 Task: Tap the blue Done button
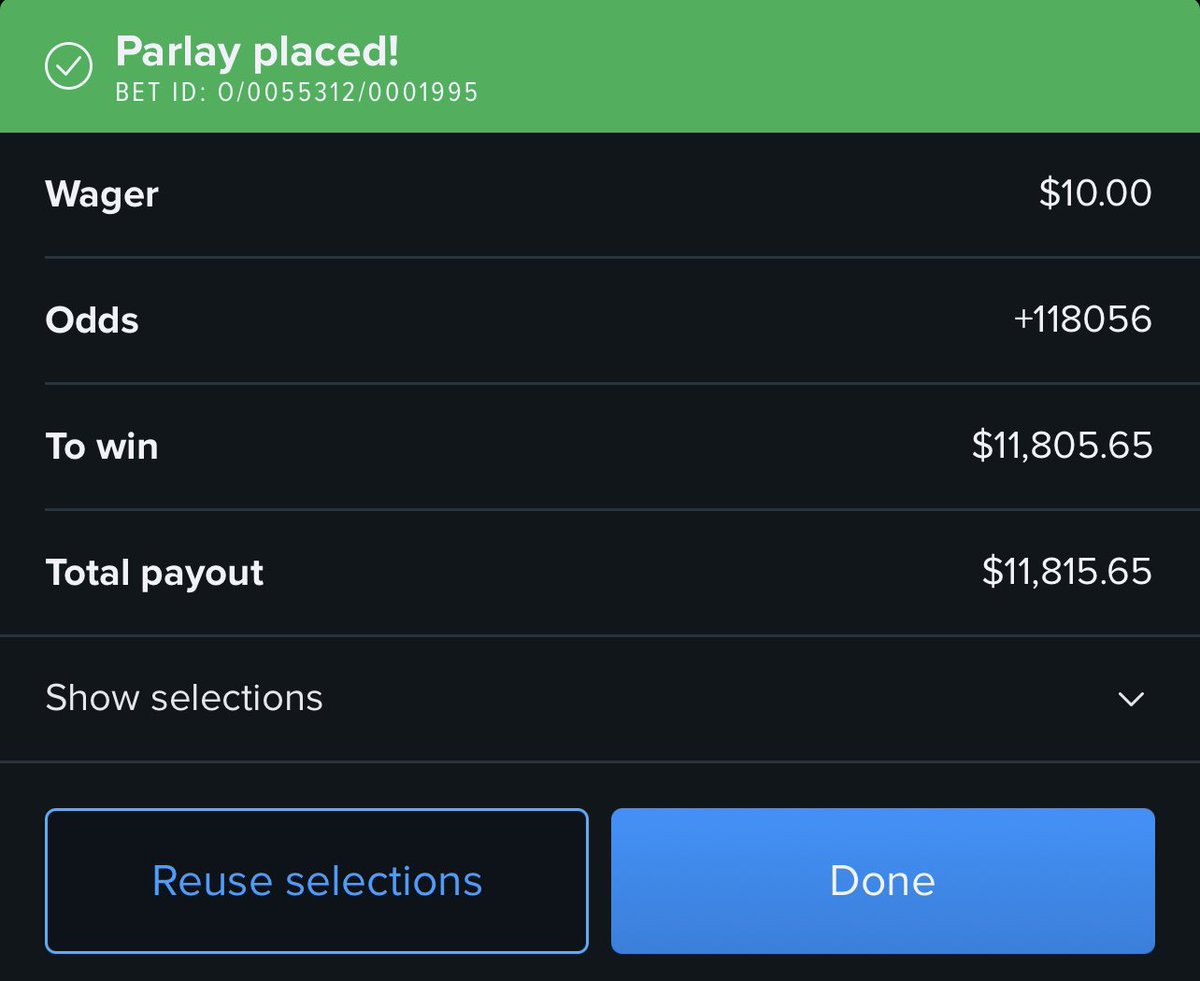point(883,881)
